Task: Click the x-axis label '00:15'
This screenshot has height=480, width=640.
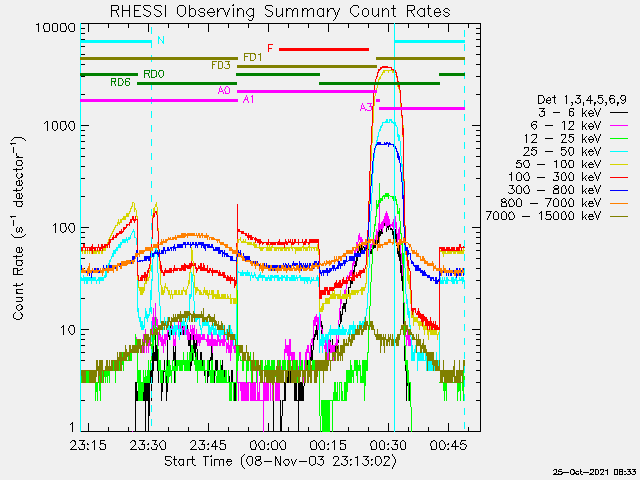Action: 328,445
